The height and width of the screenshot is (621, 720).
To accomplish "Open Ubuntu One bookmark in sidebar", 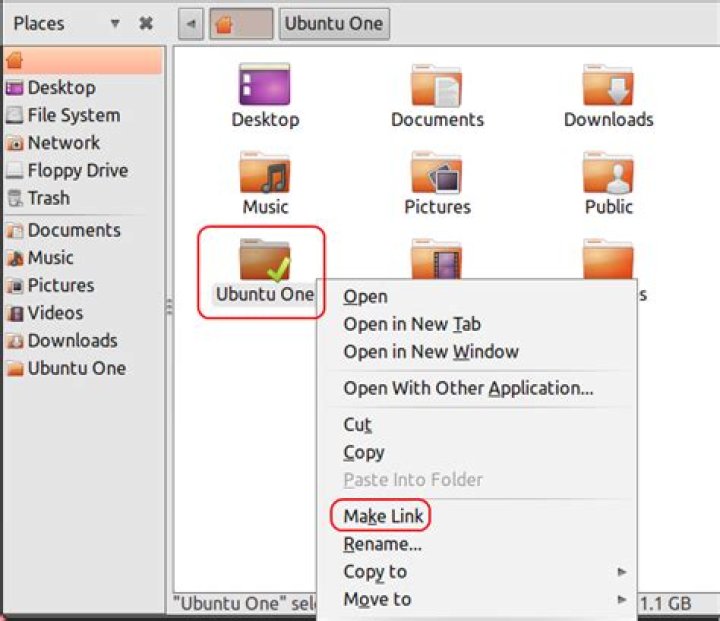I will click(x=66, y=368).
